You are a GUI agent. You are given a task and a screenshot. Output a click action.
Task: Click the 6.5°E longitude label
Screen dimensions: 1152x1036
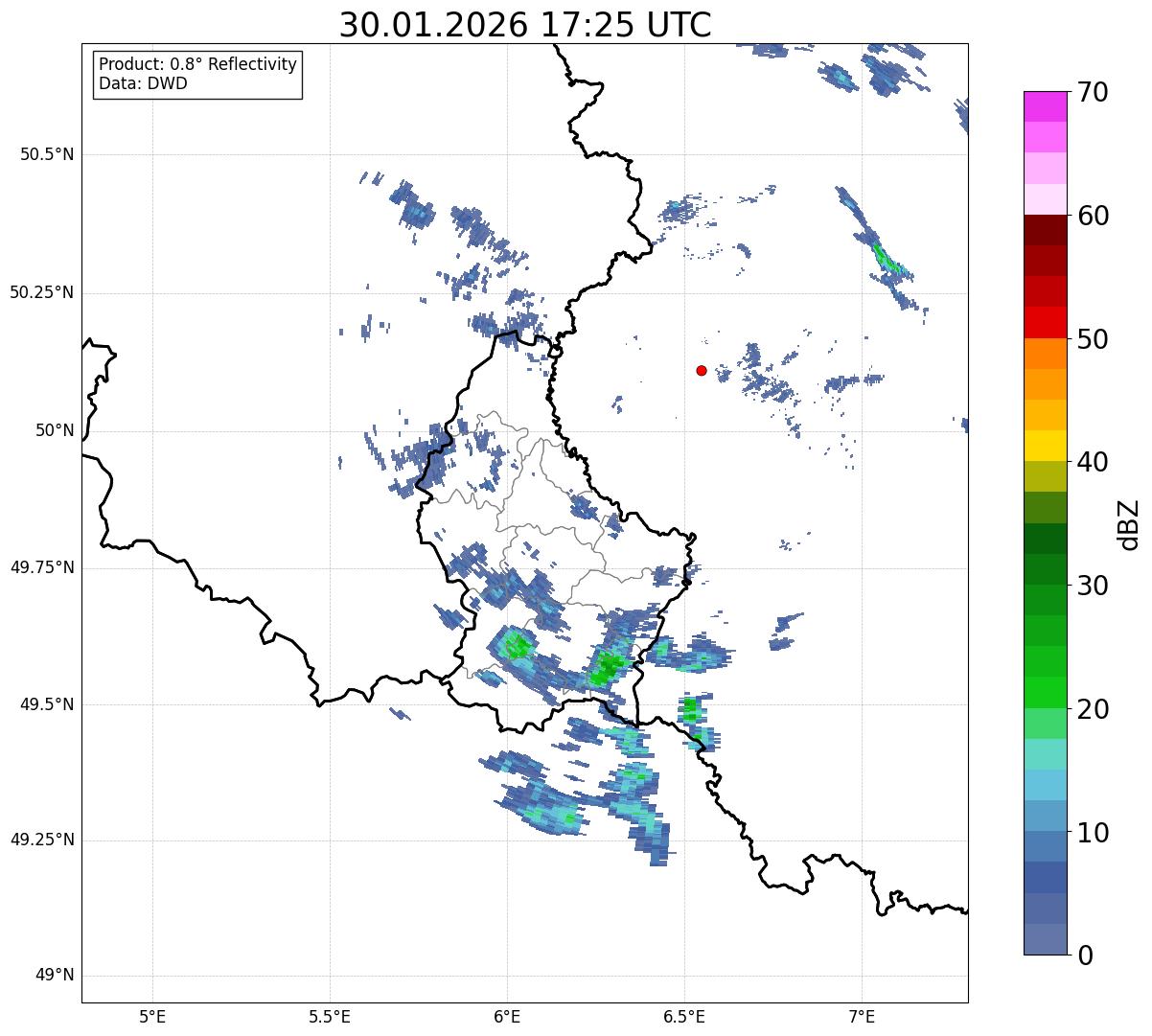[684, 1016]
